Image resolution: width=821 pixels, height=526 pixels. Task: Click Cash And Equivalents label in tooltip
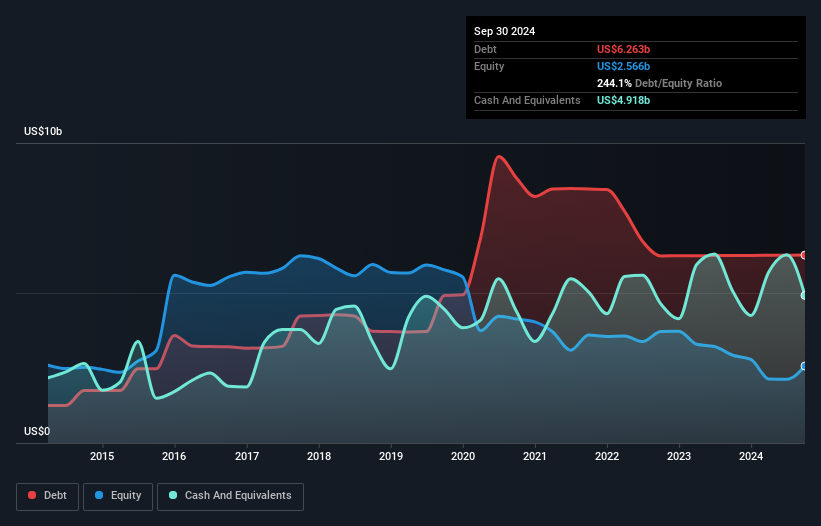point(527,100)
